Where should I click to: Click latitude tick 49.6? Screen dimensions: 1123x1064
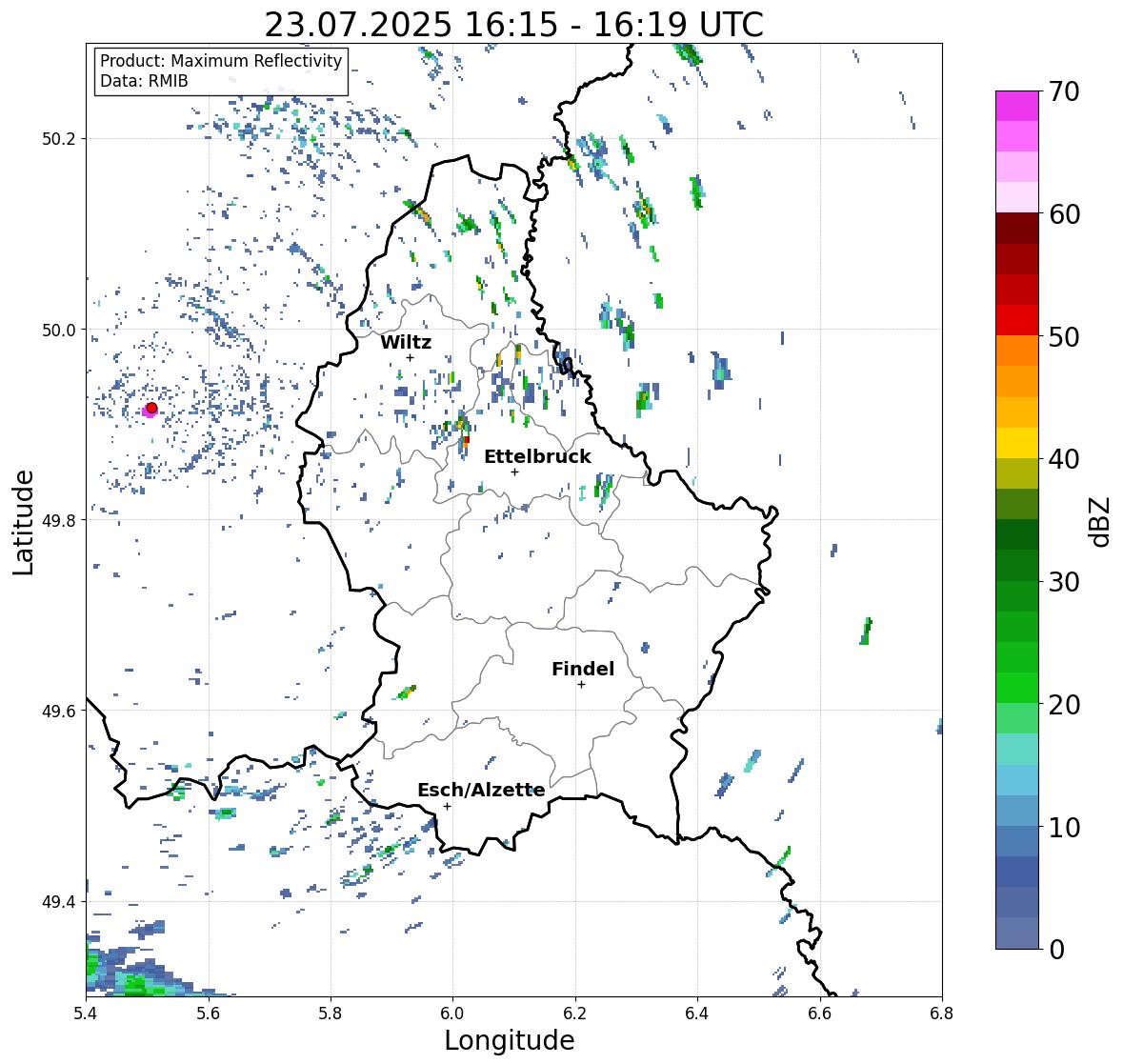[59, 711]
